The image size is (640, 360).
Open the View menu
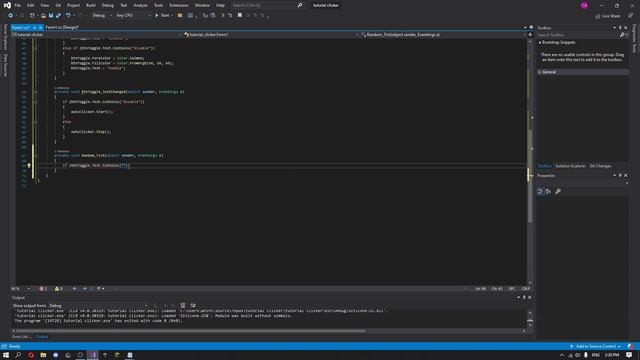tap(44, 5)
